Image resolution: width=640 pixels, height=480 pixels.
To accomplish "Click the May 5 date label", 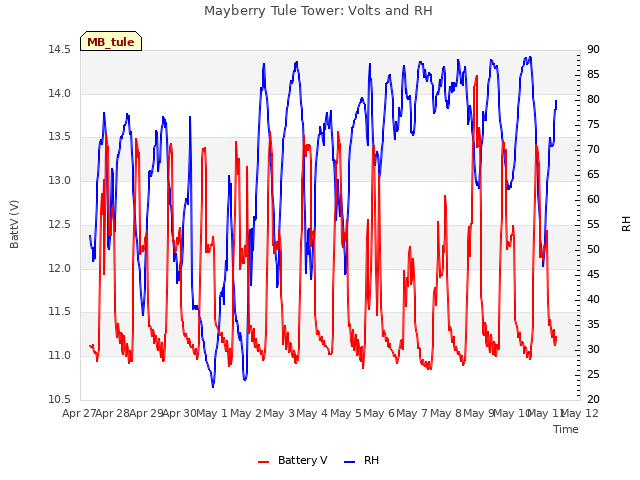I will [x=346, y=413].
